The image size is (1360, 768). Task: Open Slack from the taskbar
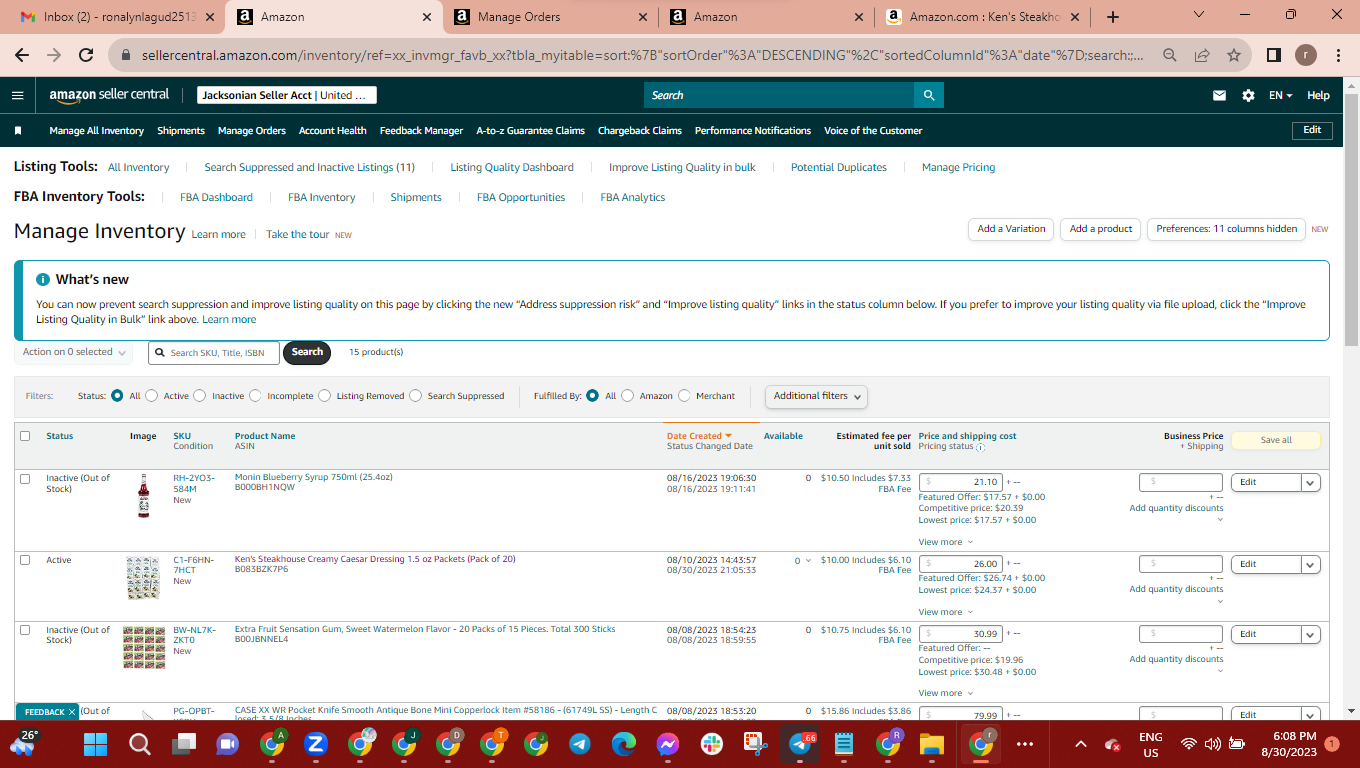tap(712, 744)
